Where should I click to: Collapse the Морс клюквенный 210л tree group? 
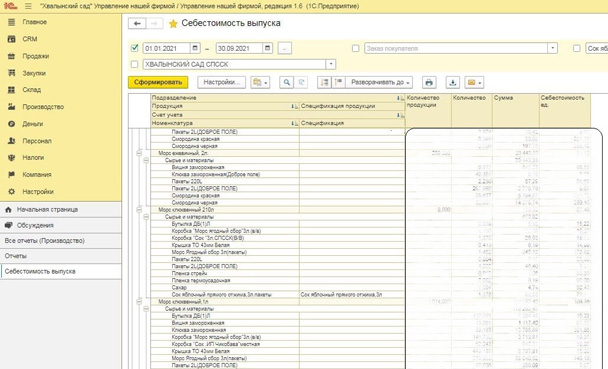(x=139, y=210)
